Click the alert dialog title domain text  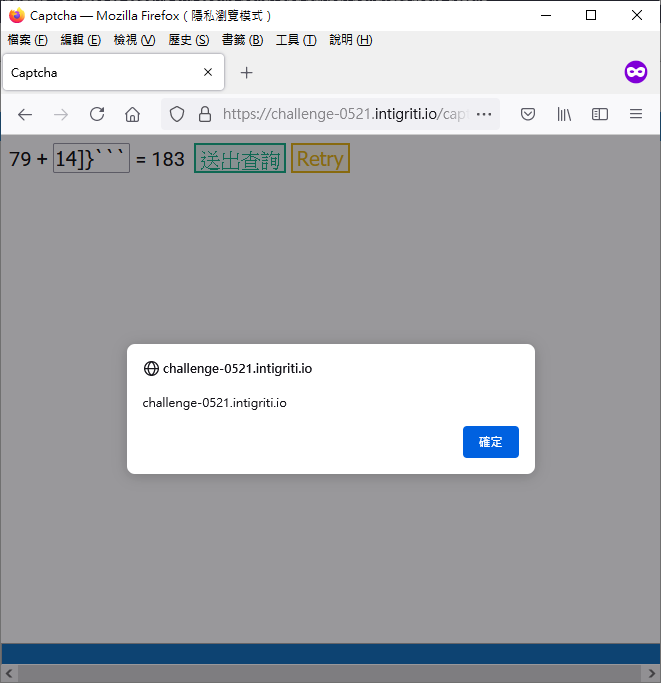tap(237, 369)
